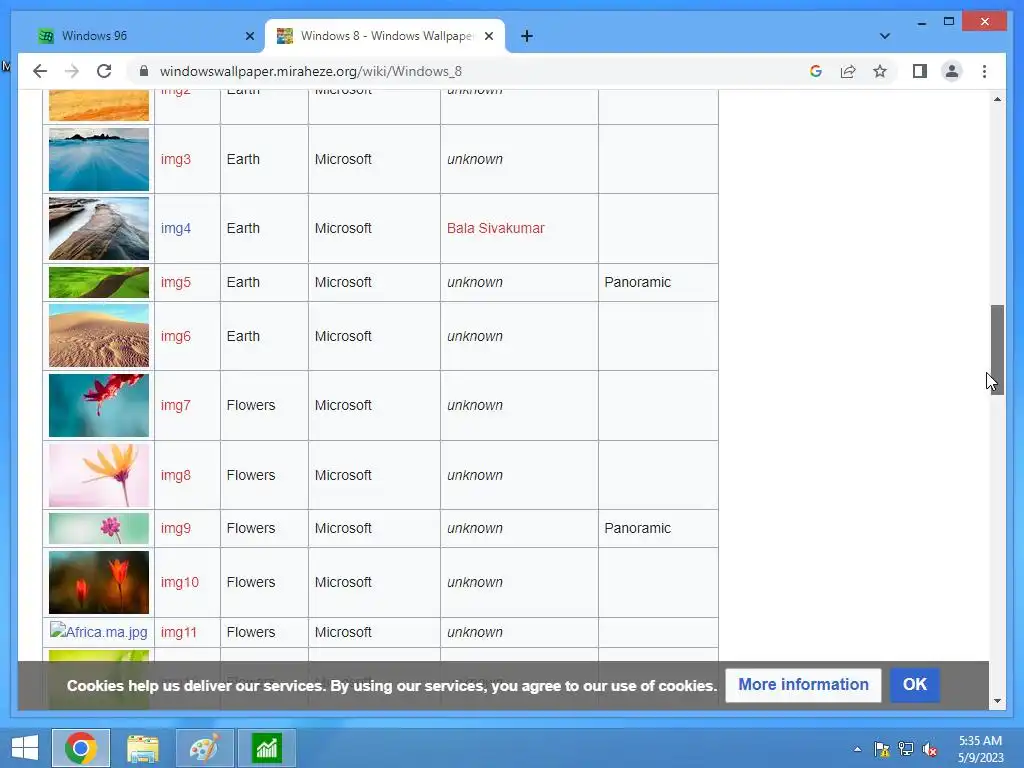Open the img4 link
Viewport: 1024px width, 768px height.
coord(176,229)
